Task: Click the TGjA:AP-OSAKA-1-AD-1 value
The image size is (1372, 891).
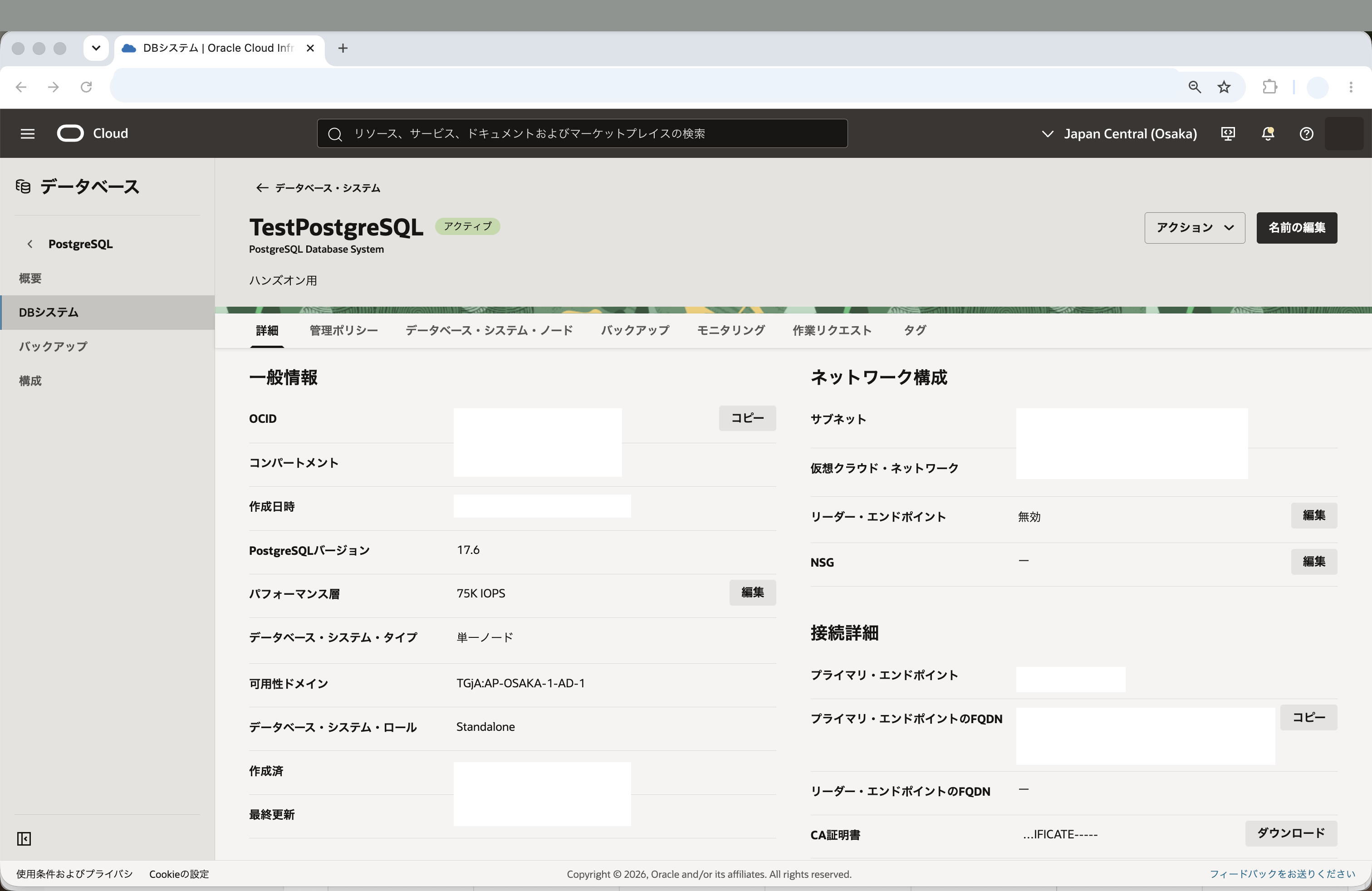Action: pyautogui.click(x=520, y=684)
